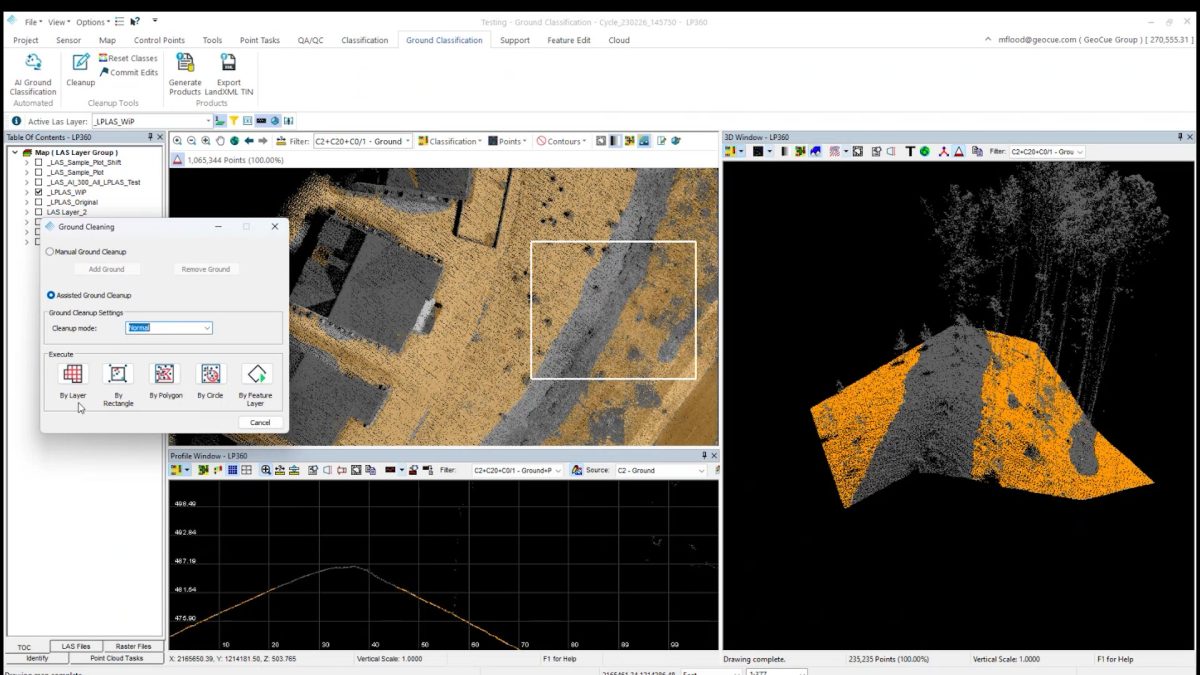
Task: Click the Identify button at bottom
Action: click(x=37, y=658)
